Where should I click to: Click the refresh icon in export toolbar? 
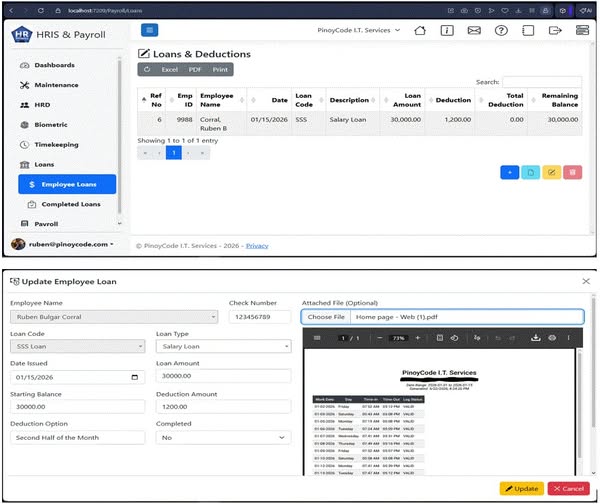coord(147,69)
